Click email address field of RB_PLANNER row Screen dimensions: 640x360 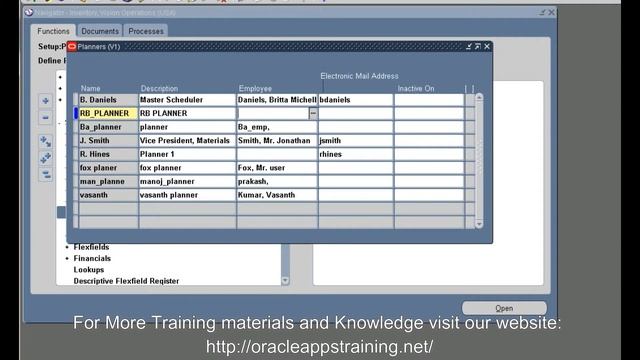tap(356, 113)
